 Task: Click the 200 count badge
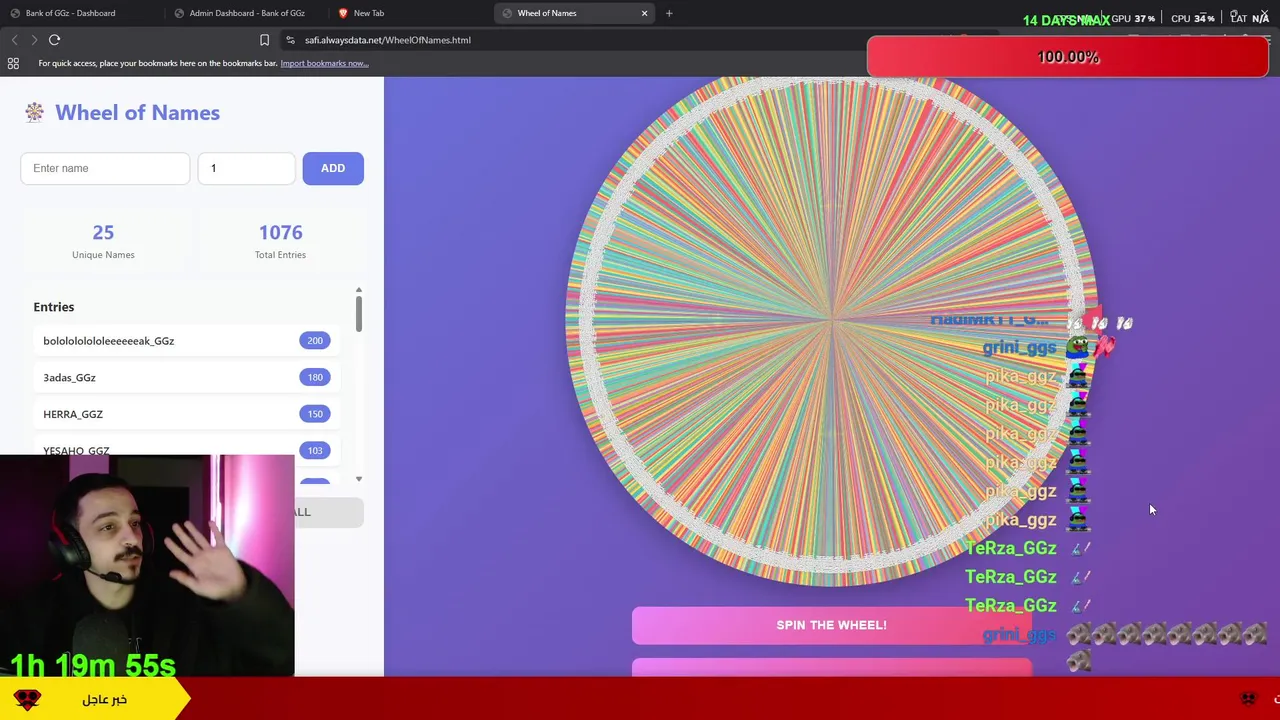[x=315, y=341]
